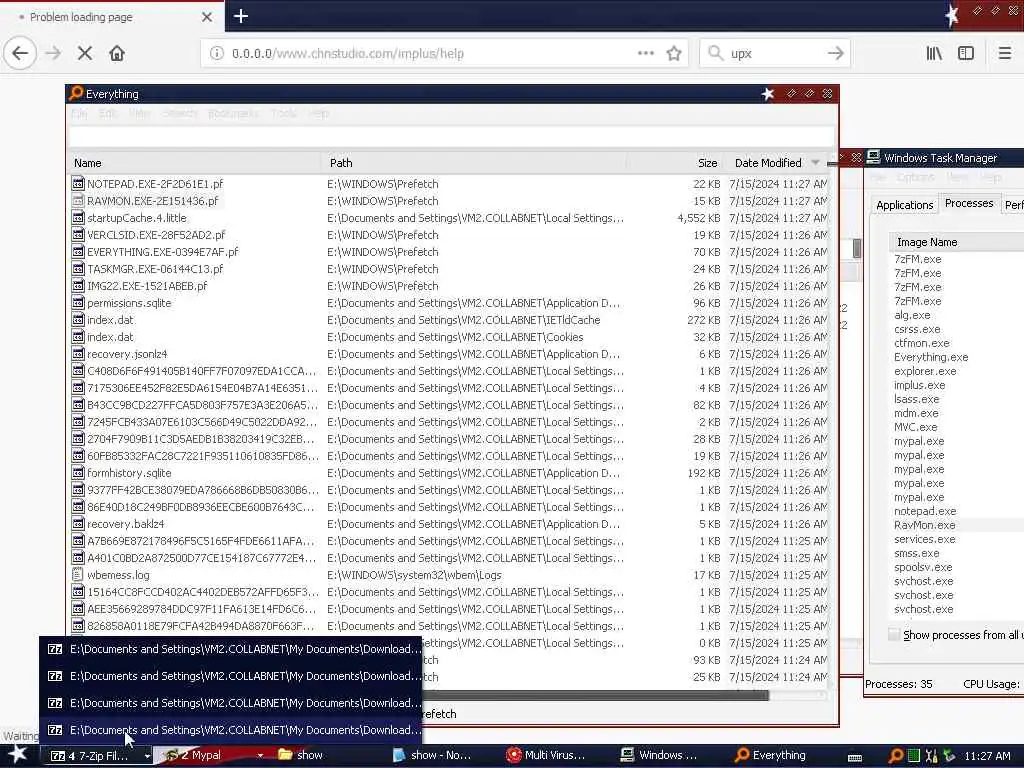Open Everything File menu
1024x768 pixels.
(79, 114)
